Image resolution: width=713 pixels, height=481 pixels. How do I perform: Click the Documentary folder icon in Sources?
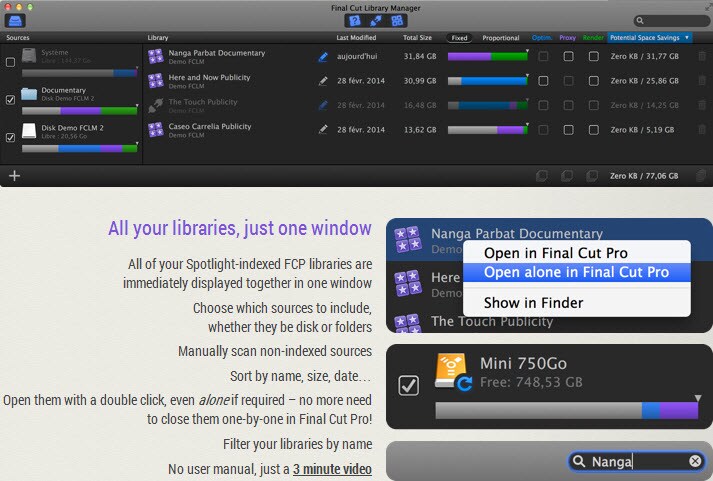tap(29, 94)
